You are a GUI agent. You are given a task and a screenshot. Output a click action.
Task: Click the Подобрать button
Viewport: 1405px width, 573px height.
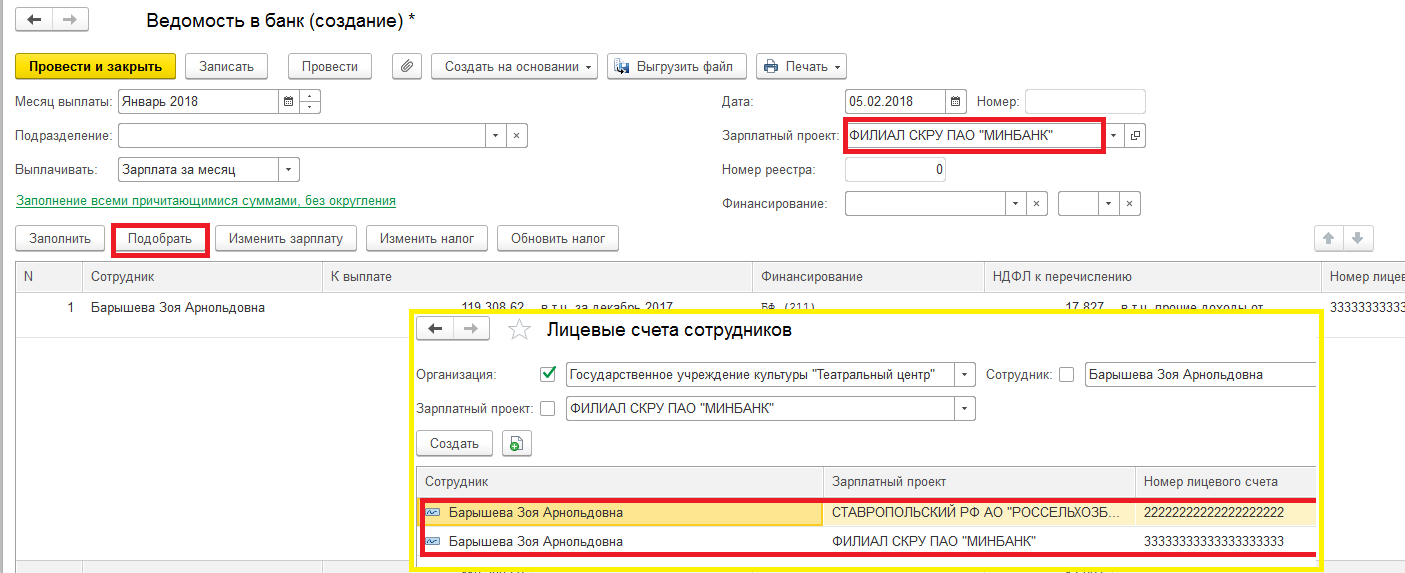pos(160,239)
